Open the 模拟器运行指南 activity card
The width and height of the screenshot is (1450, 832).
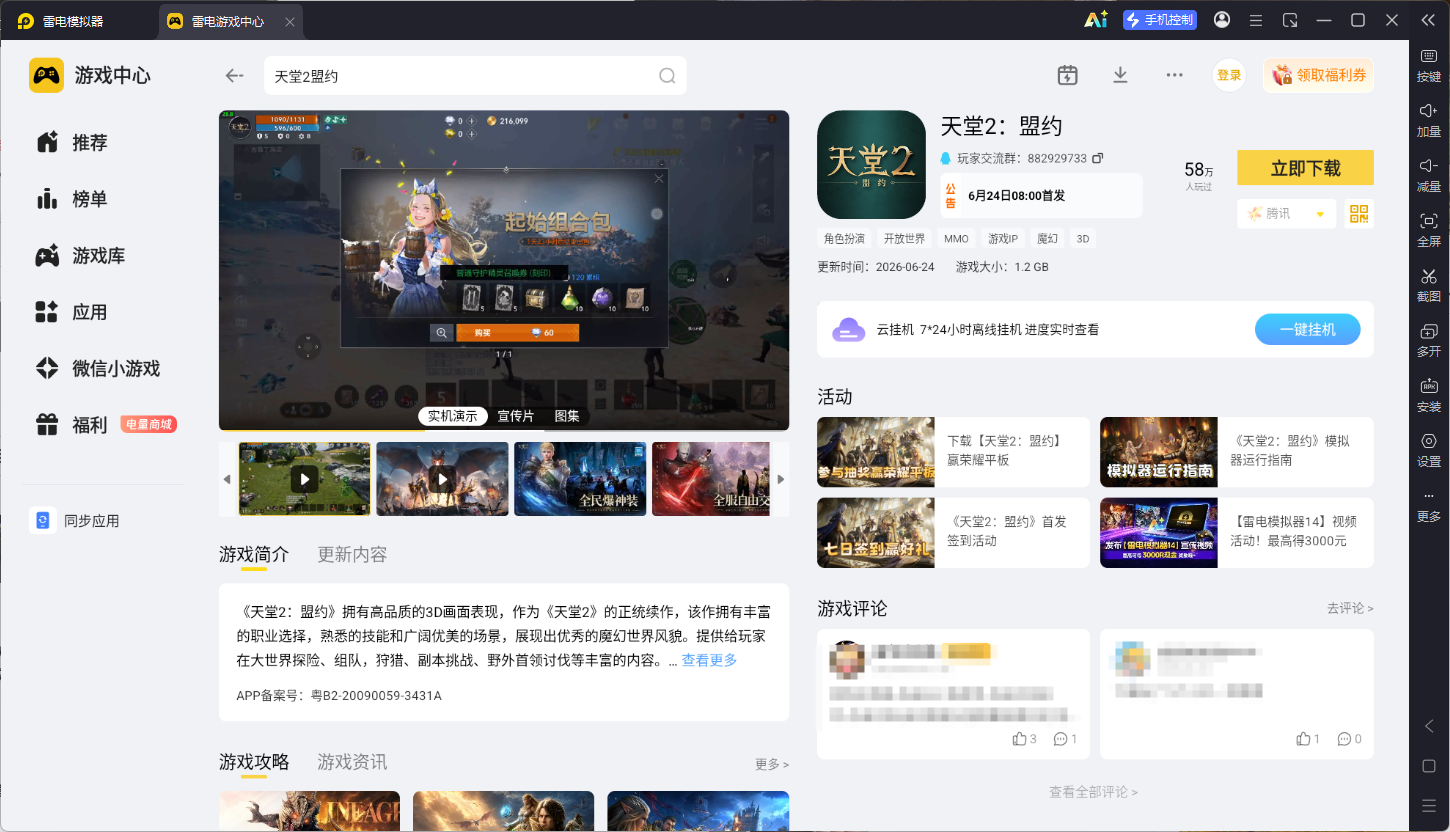tap(1237, 452)
